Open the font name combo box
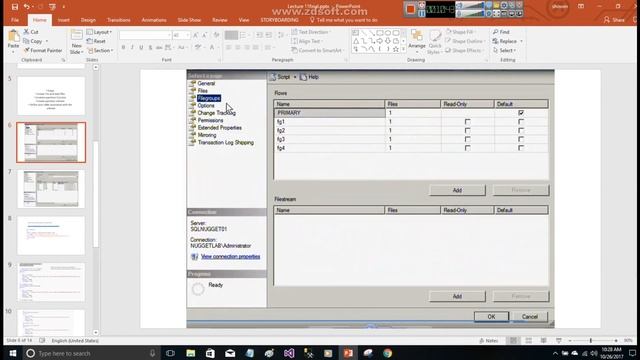 [x=145, y=36]
